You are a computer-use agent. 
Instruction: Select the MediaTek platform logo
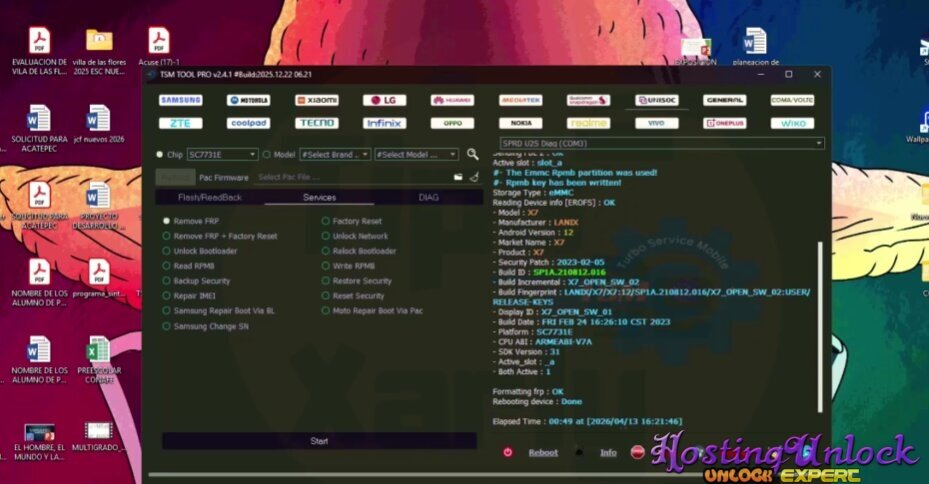(x=521, y=100)
